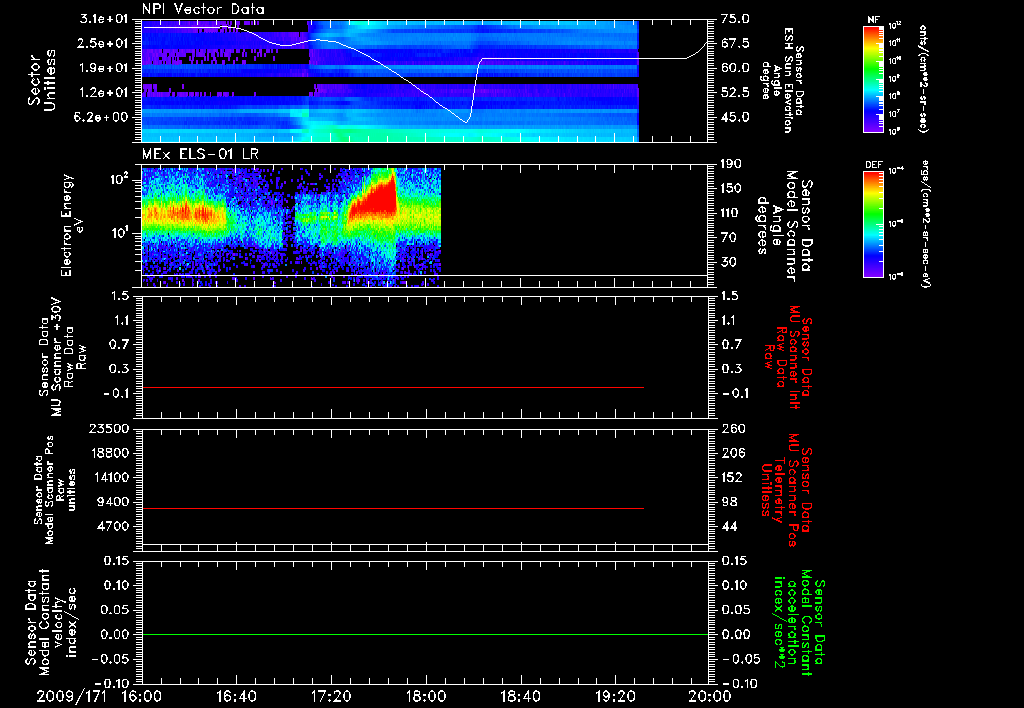The image size is (1024, 708).
Task: Click the DEF color scale bar
Action: [873, 224]
